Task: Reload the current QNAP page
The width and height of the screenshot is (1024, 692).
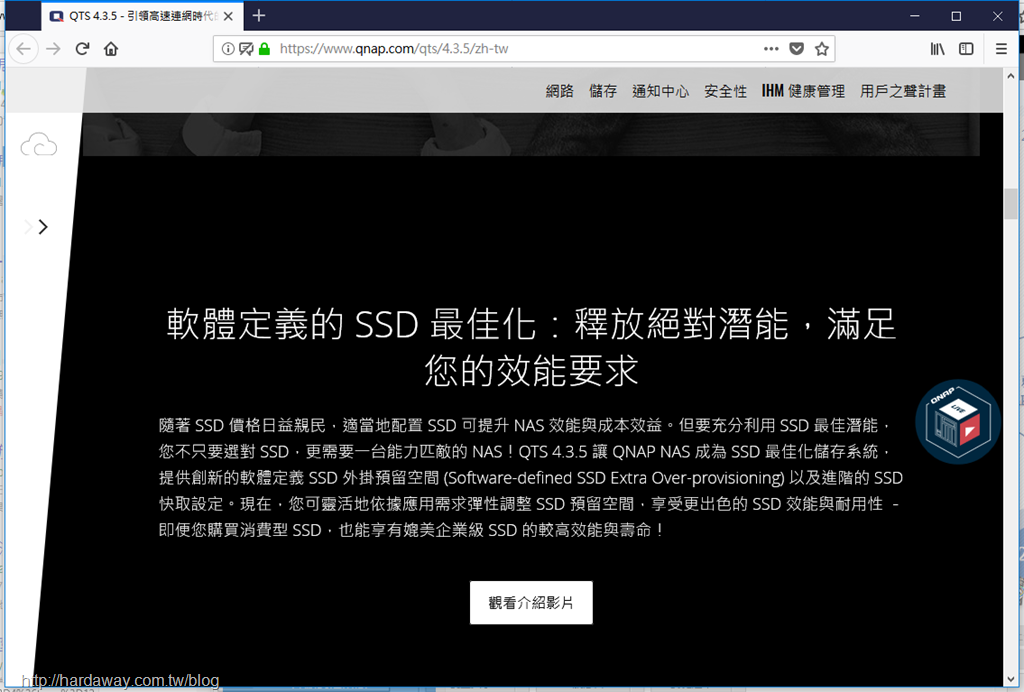Action: pos(82,49)
